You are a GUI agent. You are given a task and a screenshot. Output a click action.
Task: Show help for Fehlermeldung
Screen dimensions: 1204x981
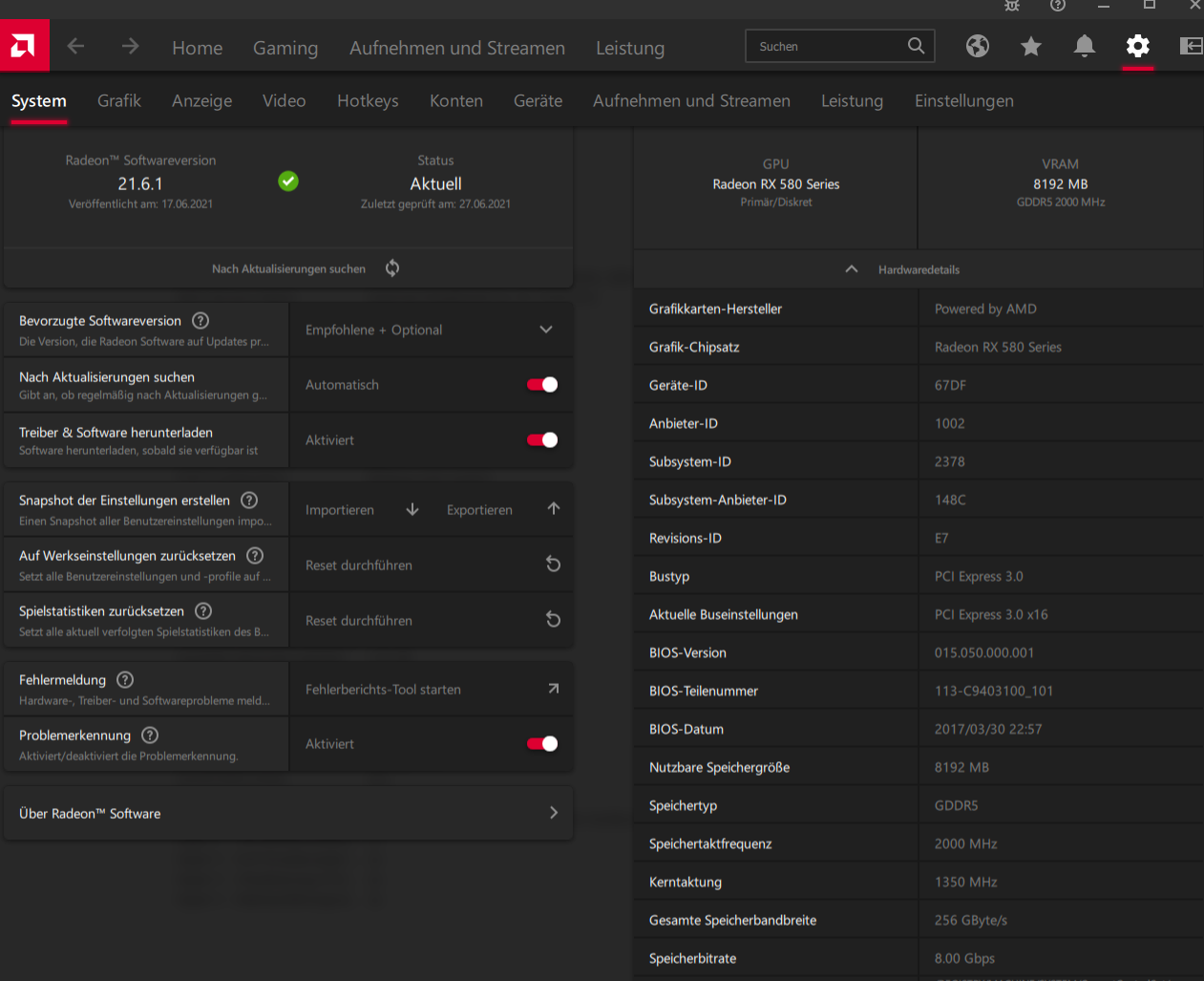click(125, 679)
